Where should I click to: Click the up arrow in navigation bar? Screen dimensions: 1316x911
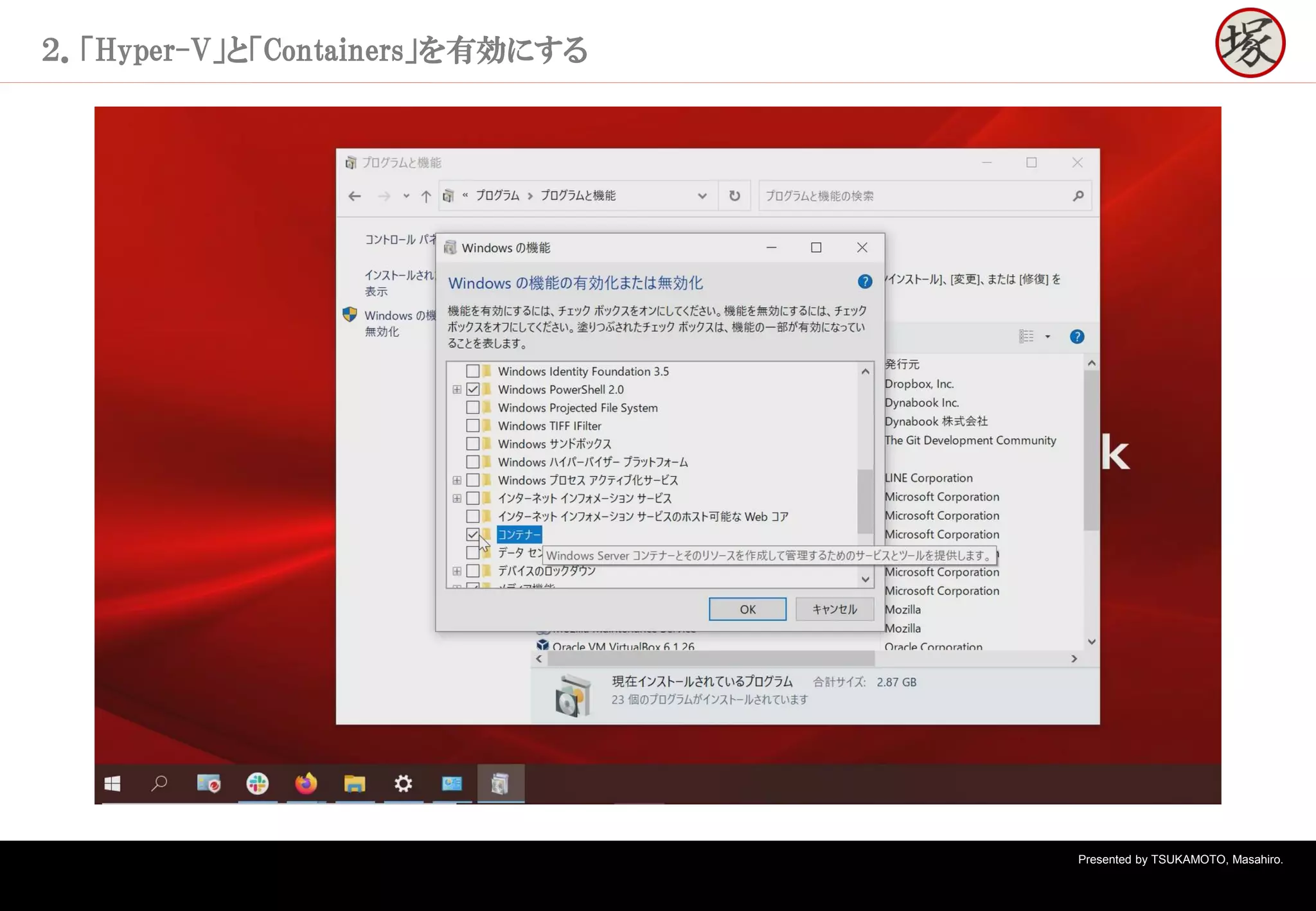click(426, 196)
